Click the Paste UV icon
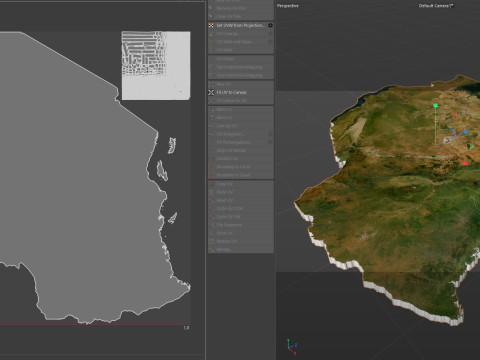Screen dimensions: 480x360 coord(211,192)
